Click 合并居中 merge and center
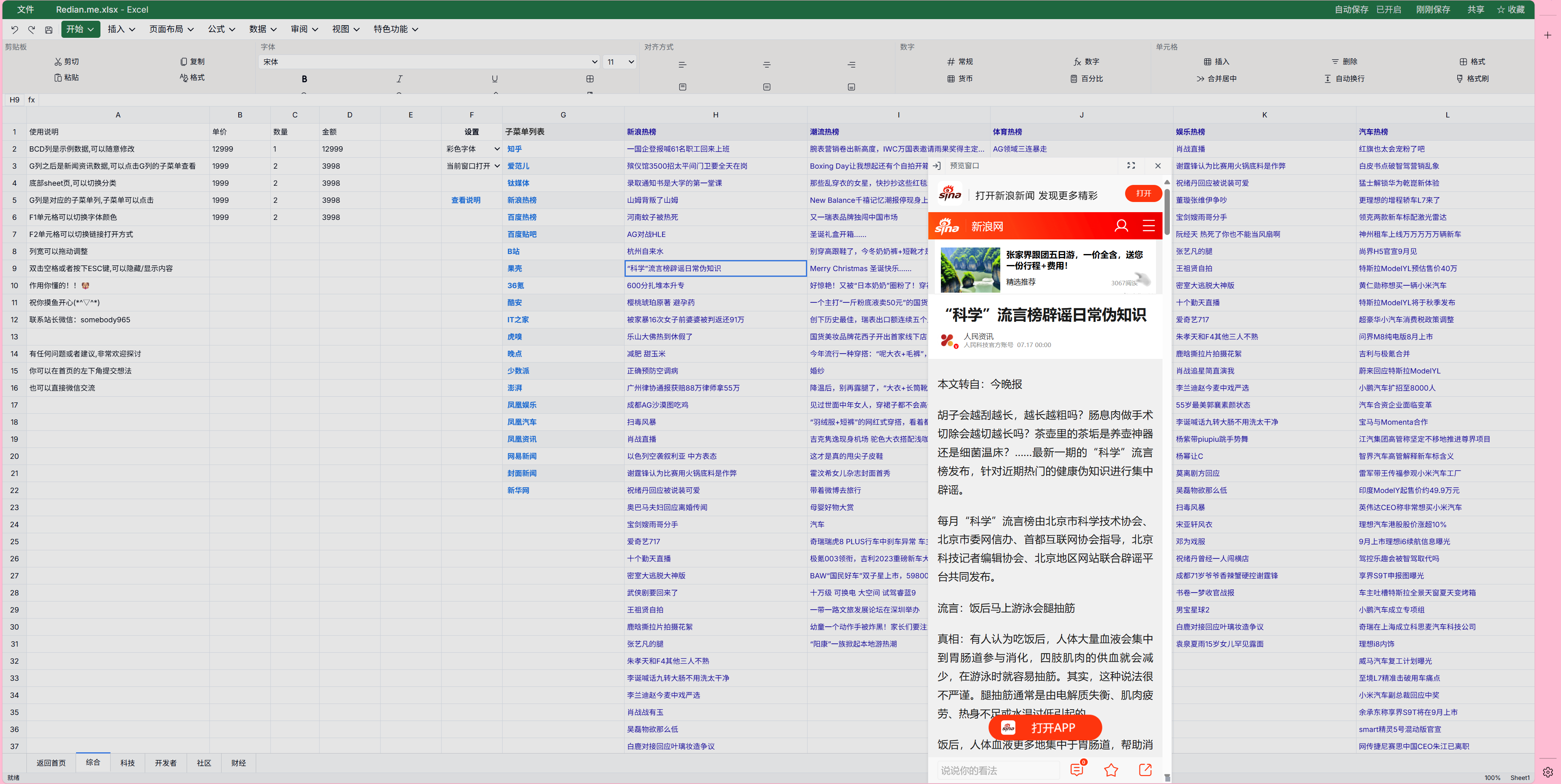Viewport: 1561px width, 784px height. [1216, 79]
